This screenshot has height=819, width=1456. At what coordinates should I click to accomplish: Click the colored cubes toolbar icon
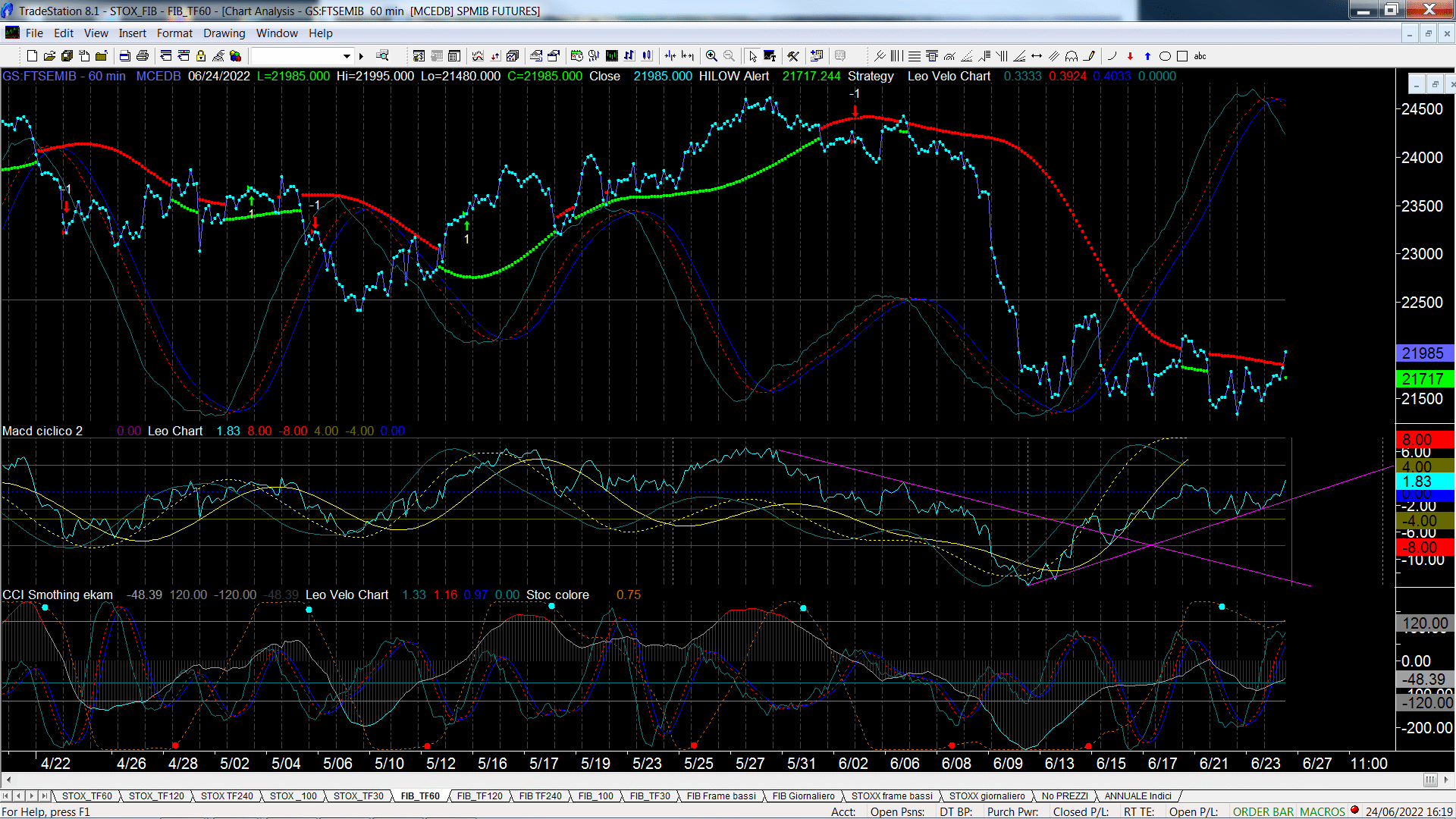(236, 56)
